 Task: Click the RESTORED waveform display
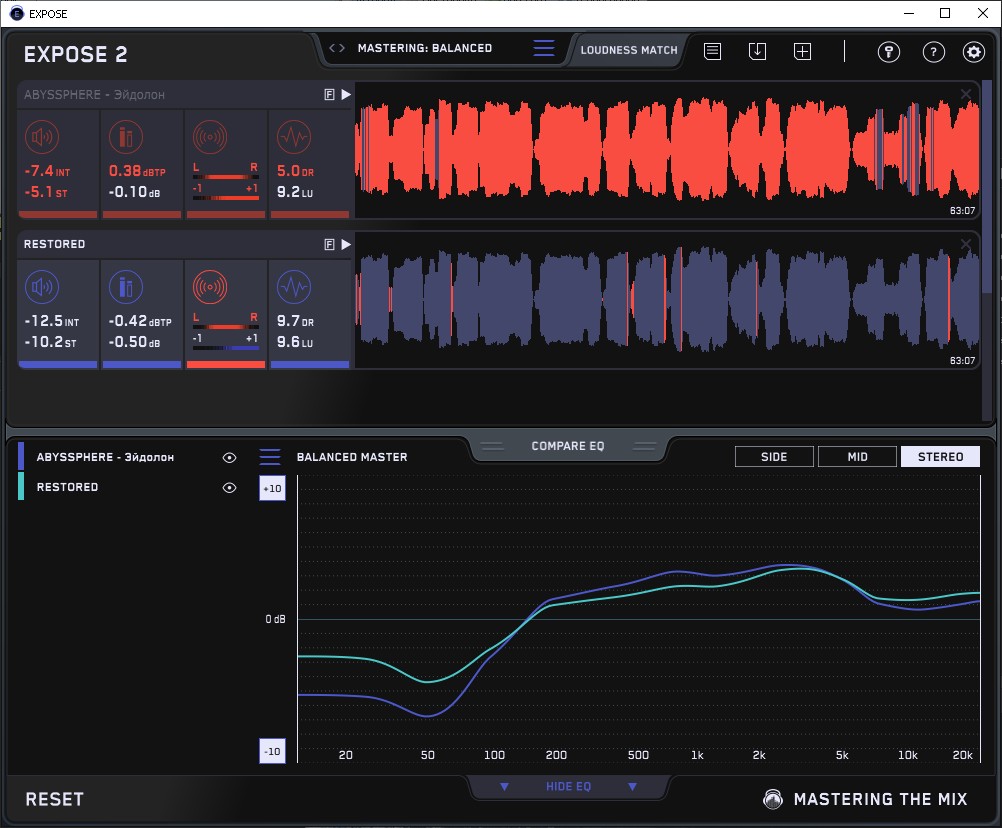tap(667, 300)
